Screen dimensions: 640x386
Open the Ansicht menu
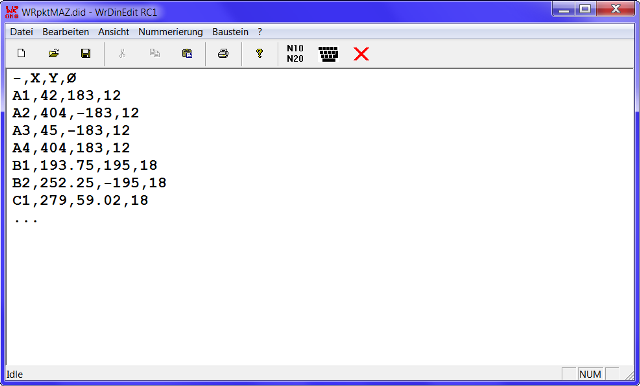click(113, 32)
